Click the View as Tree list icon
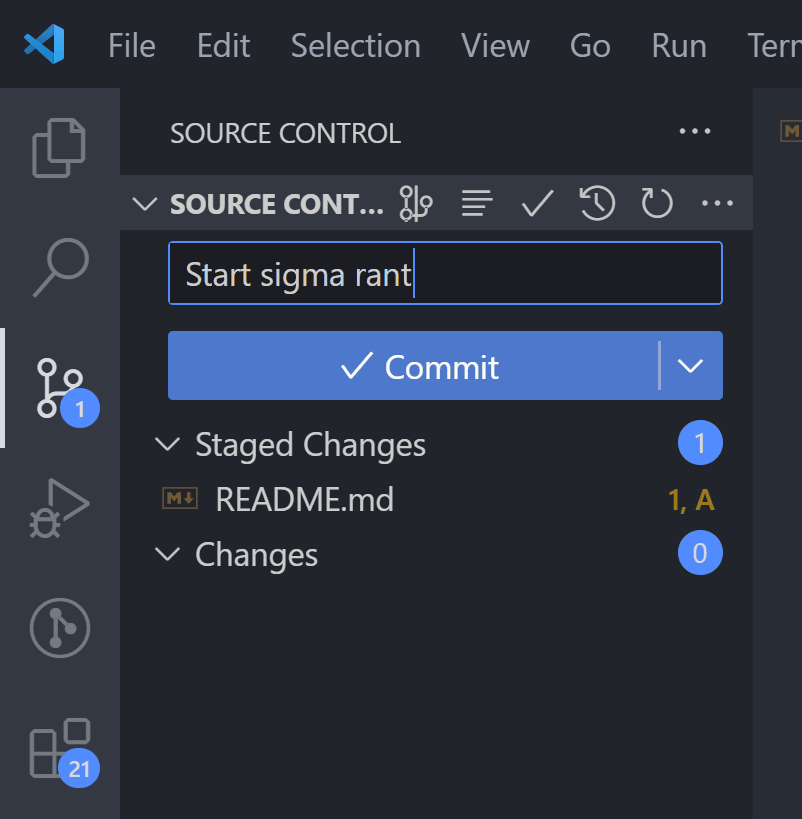 pos(477,204)
